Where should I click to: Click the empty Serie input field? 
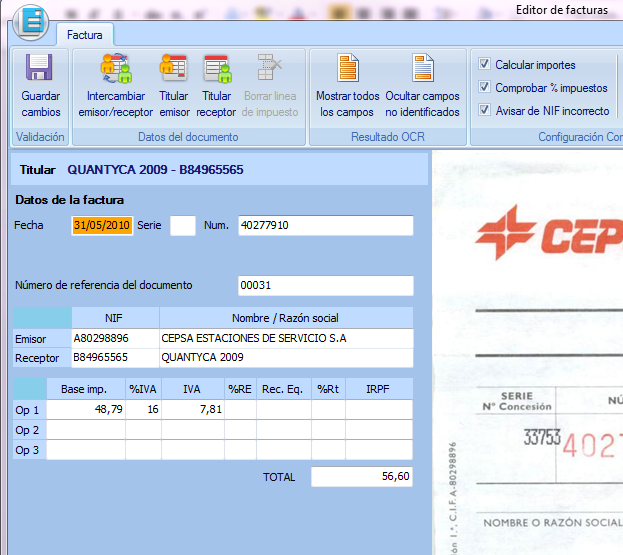click(x=183, y=225)
